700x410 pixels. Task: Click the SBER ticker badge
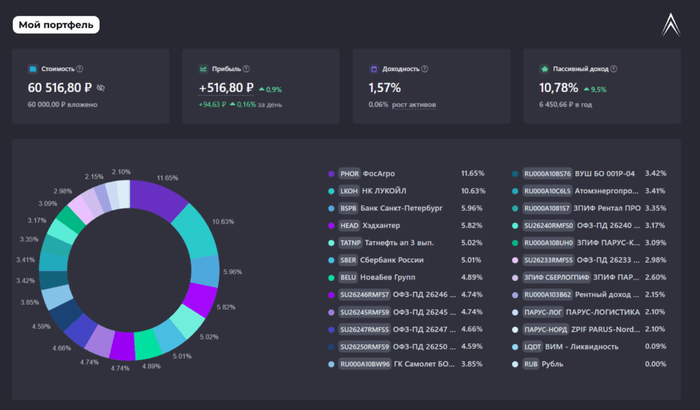[349, 260]
